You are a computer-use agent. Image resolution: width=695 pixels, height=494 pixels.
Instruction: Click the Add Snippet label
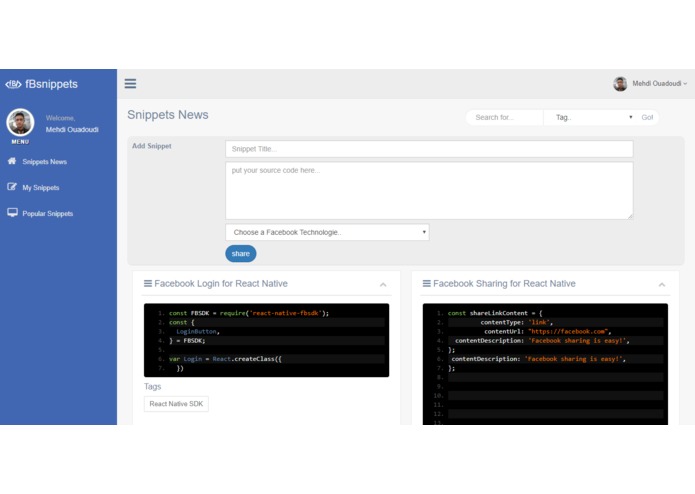point(152,146)
